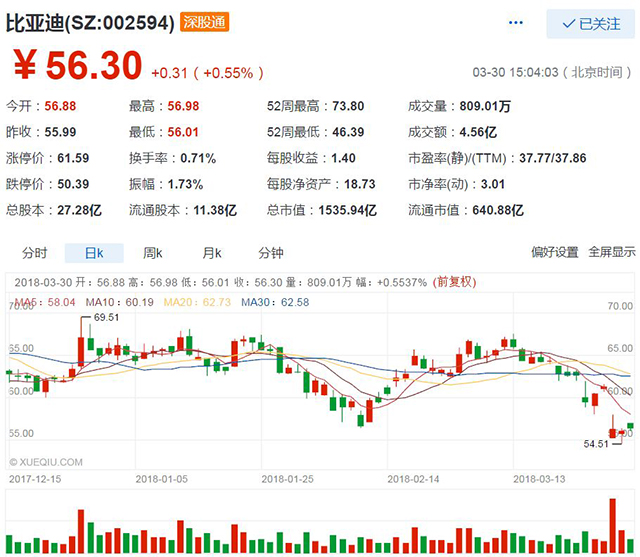Open the 月k chart tab

click(x=212, y=253)
